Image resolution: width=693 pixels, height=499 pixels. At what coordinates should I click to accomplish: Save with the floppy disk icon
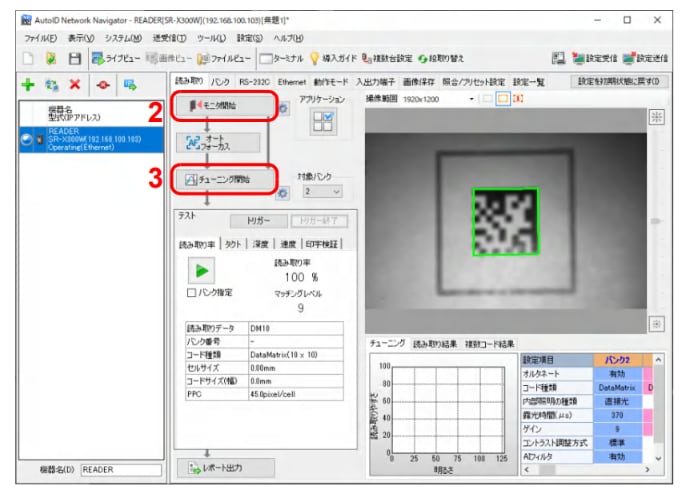click(x=75, y=58)
